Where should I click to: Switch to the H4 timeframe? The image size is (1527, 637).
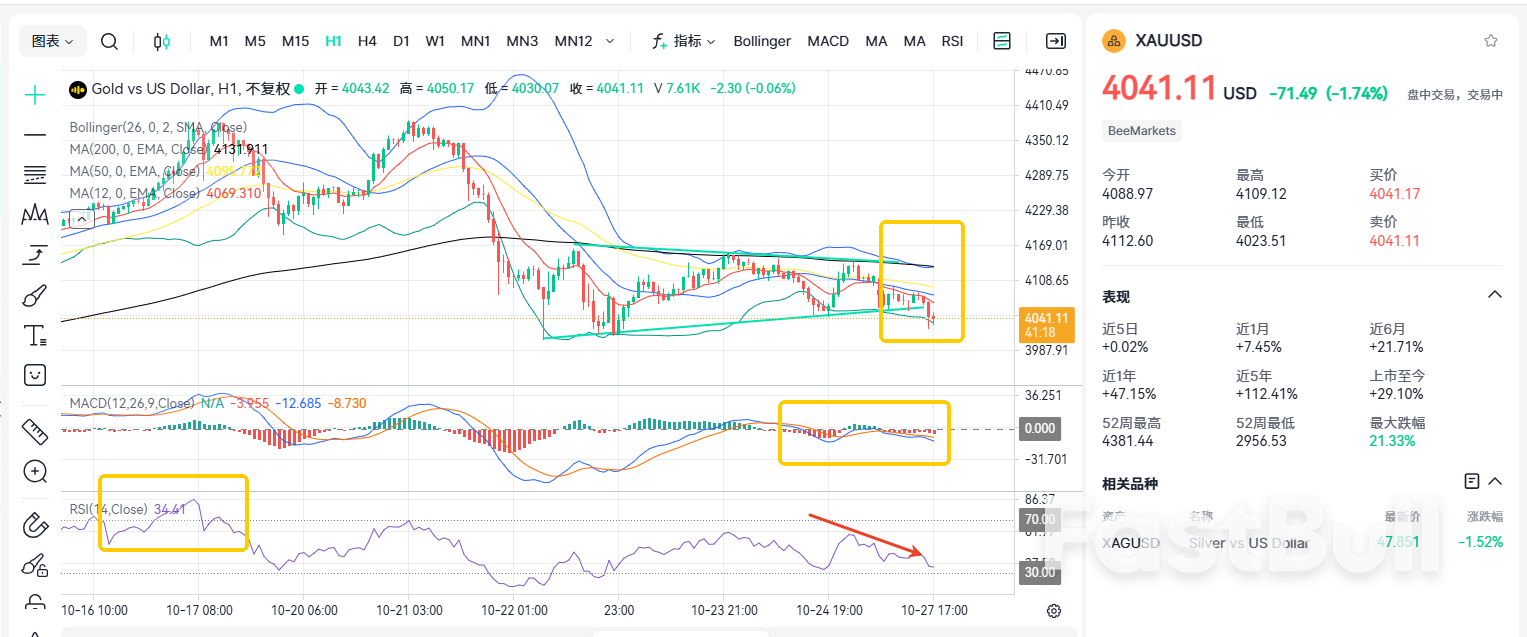[x=367, y=41]
